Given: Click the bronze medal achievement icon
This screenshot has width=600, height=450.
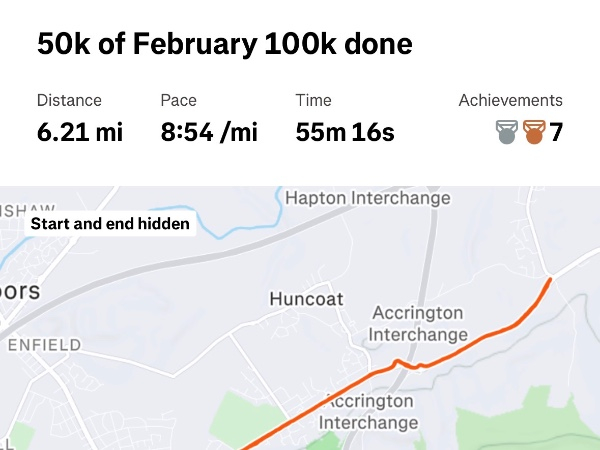Looking at the screenshot, I should 533,131.
